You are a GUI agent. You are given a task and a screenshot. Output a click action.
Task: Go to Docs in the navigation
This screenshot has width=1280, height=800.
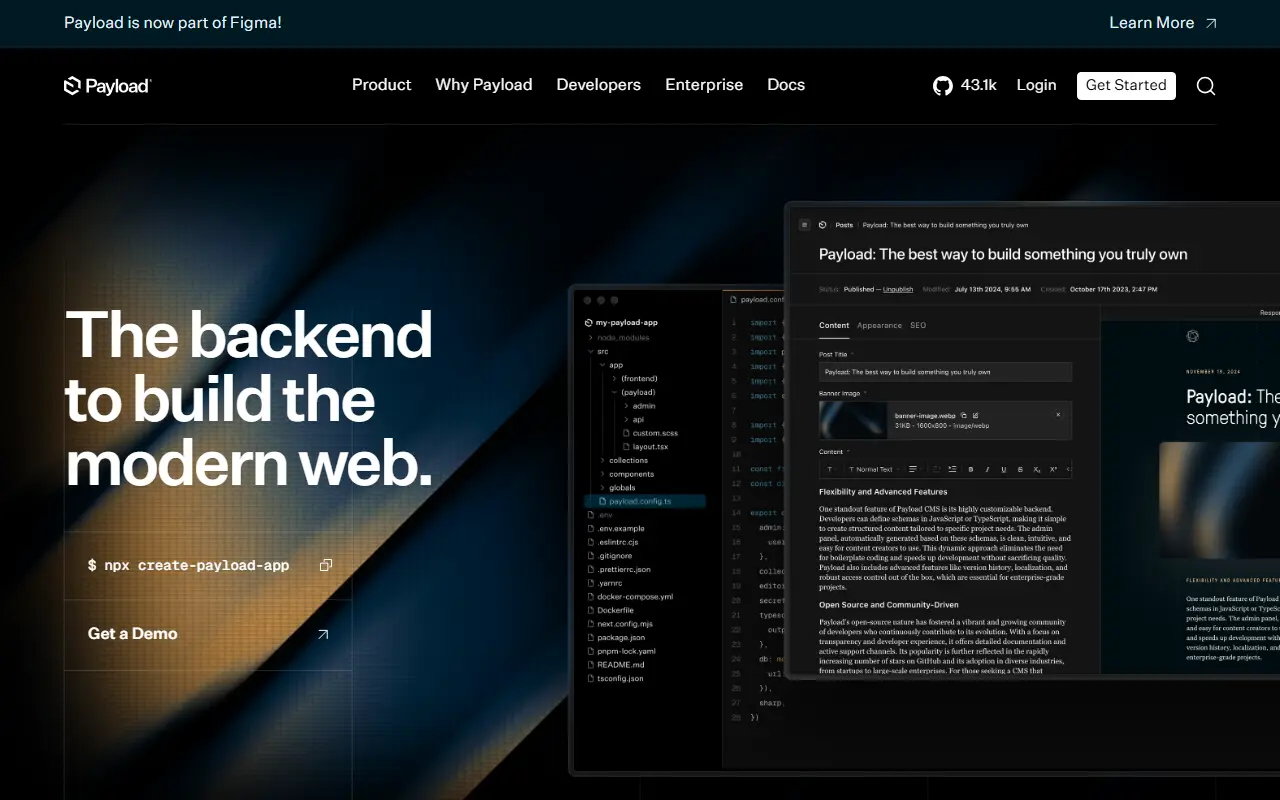click(x=786, y=85)
